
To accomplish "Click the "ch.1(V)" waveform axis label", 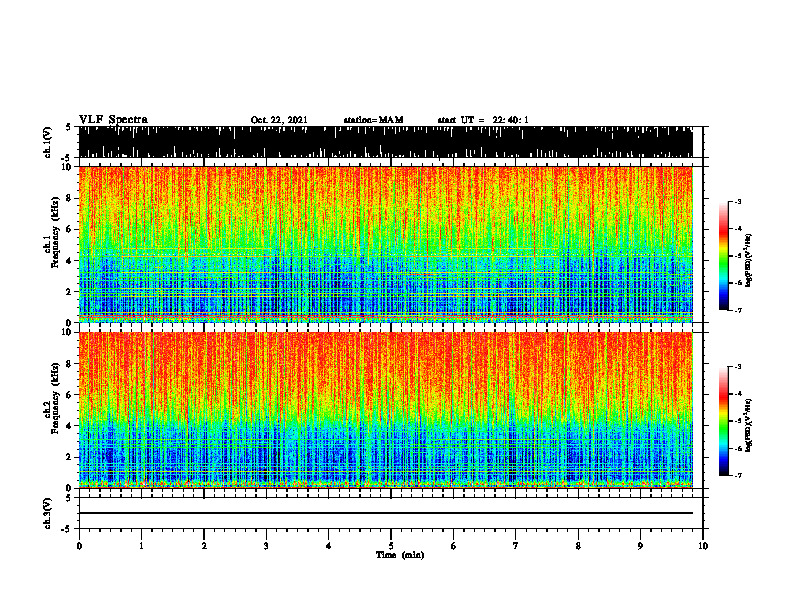I will point(48,142).
